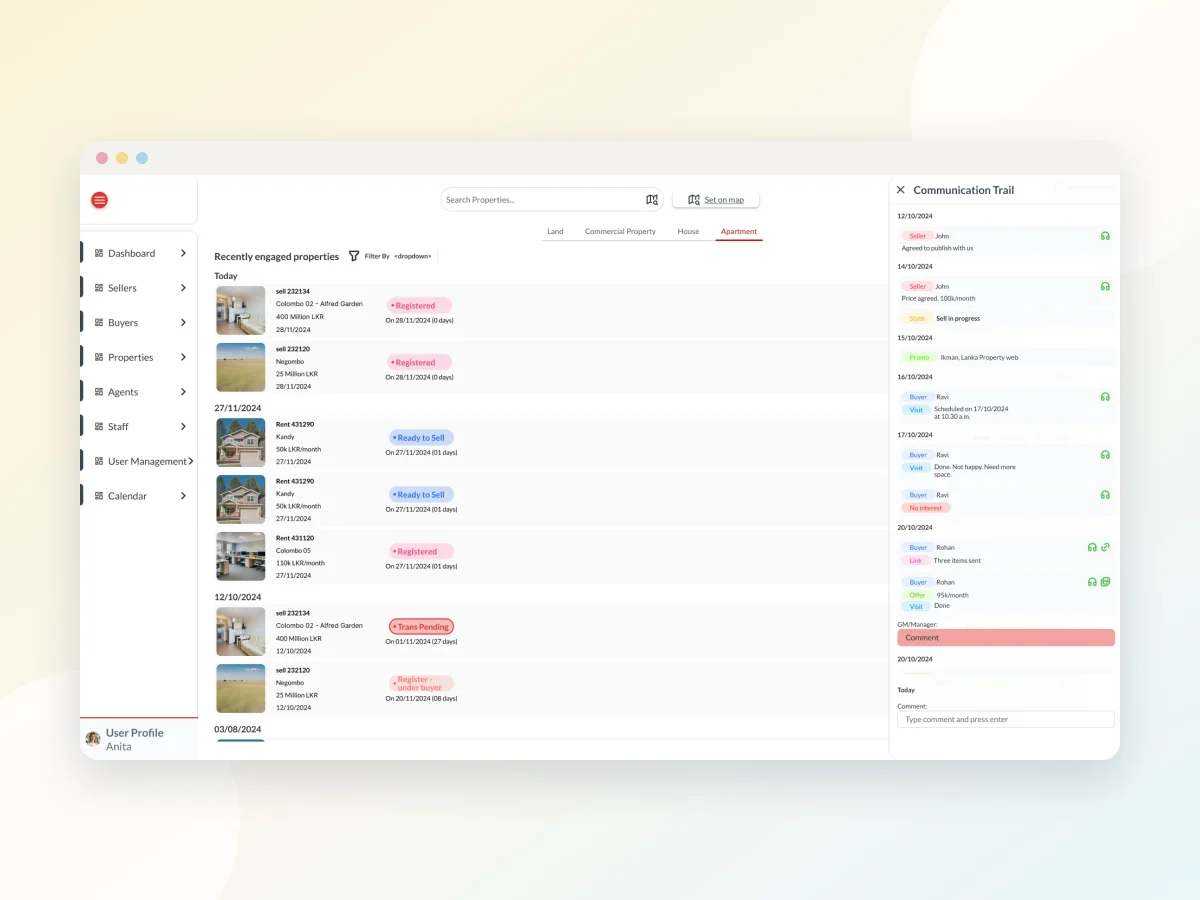Image resolution: width=1200 pixels, height=900 pixels.
Task: Click the filter funnel icon
Action: click(x=354, y=256)
